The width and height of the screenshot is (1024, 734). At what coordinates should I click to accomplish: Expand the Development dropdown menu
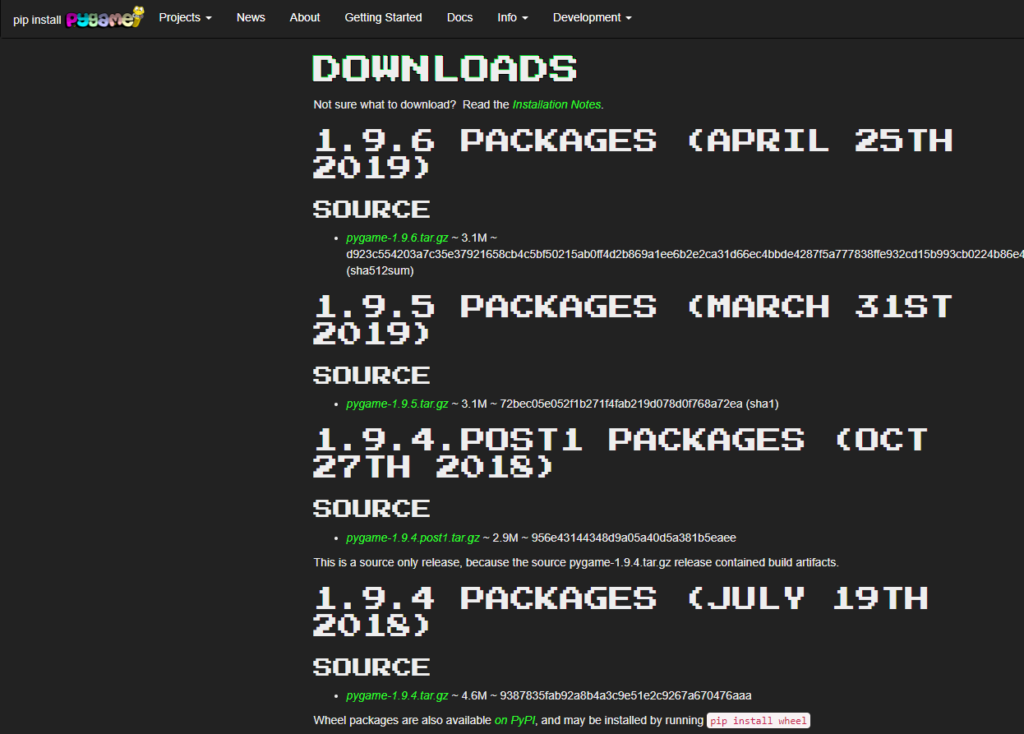point(592,18)
